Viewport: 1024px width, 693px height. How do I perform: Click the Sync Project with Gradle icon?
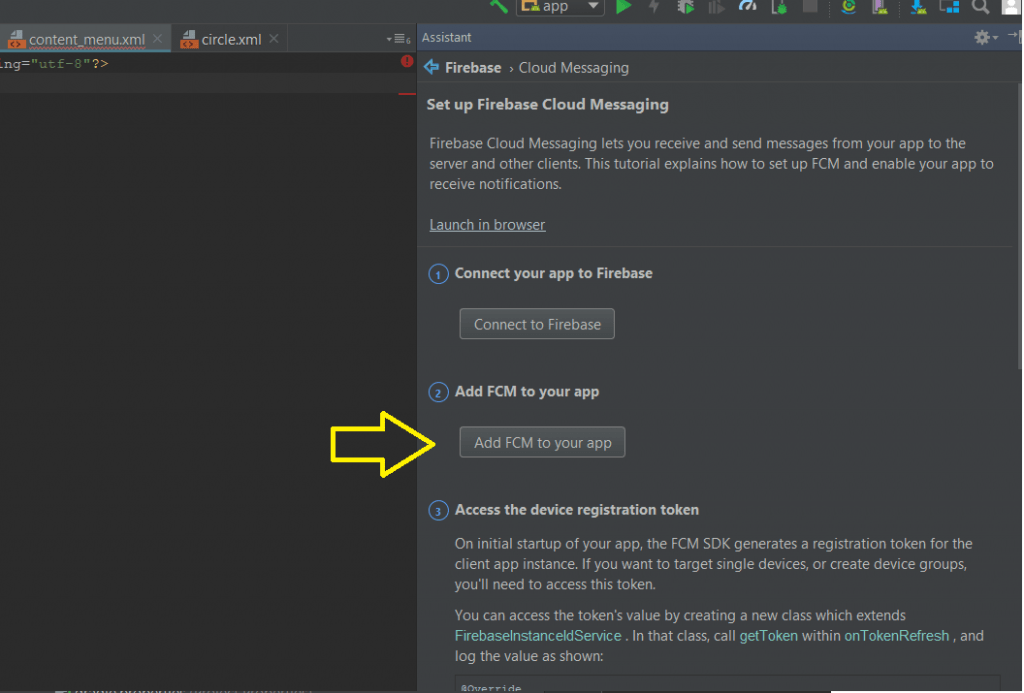(848, 7)
